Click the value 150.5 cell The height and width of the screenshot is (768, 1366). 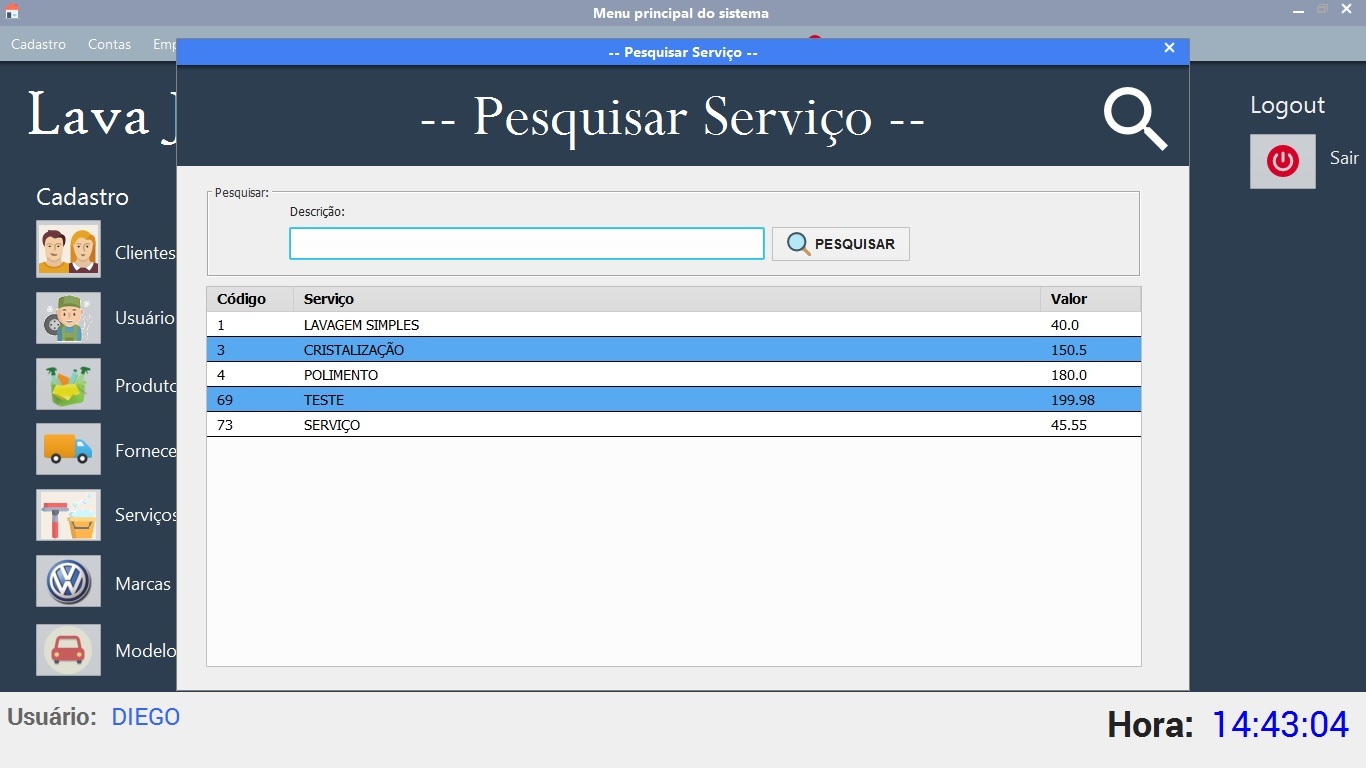click(1090, 350)
